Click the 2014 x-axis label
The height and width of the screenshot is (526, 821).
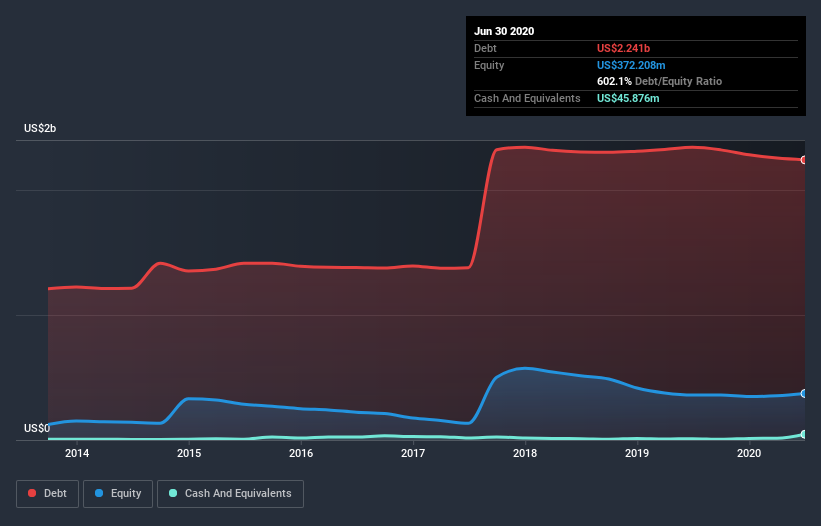77,453
